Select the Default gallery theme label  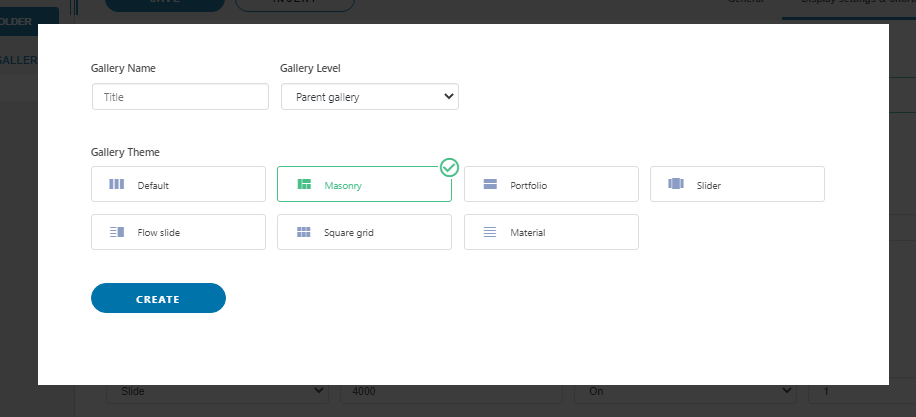coord(153,186)
